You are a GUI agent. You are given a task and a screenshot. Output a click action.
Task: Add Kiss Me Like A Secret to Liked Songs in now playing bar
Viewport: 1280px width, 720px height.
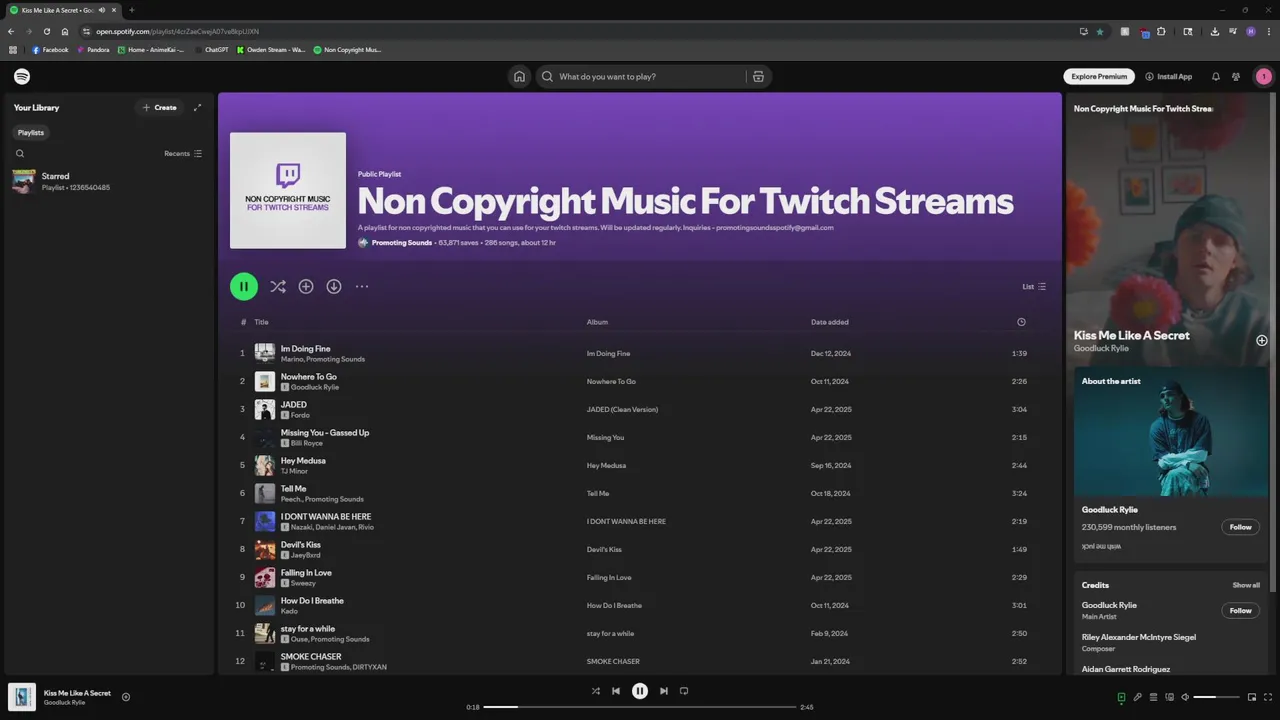[x=126, y=697]
